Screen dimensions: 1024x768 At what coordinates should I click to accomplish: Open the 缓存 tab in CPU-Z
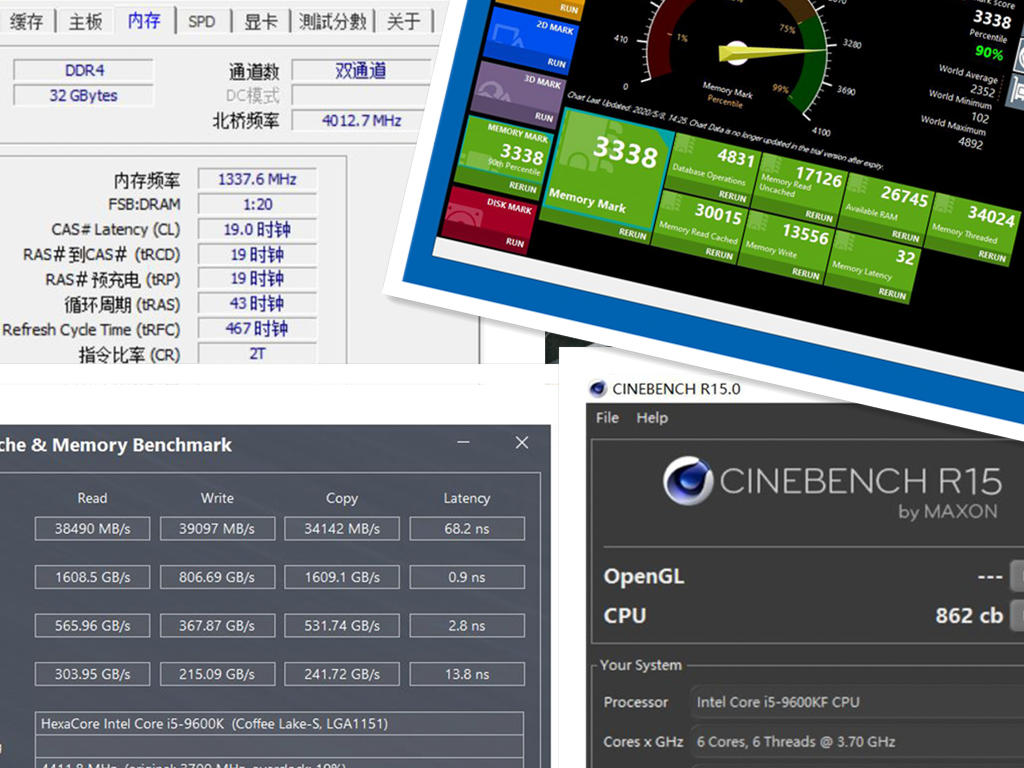click(x=26, y=21)
